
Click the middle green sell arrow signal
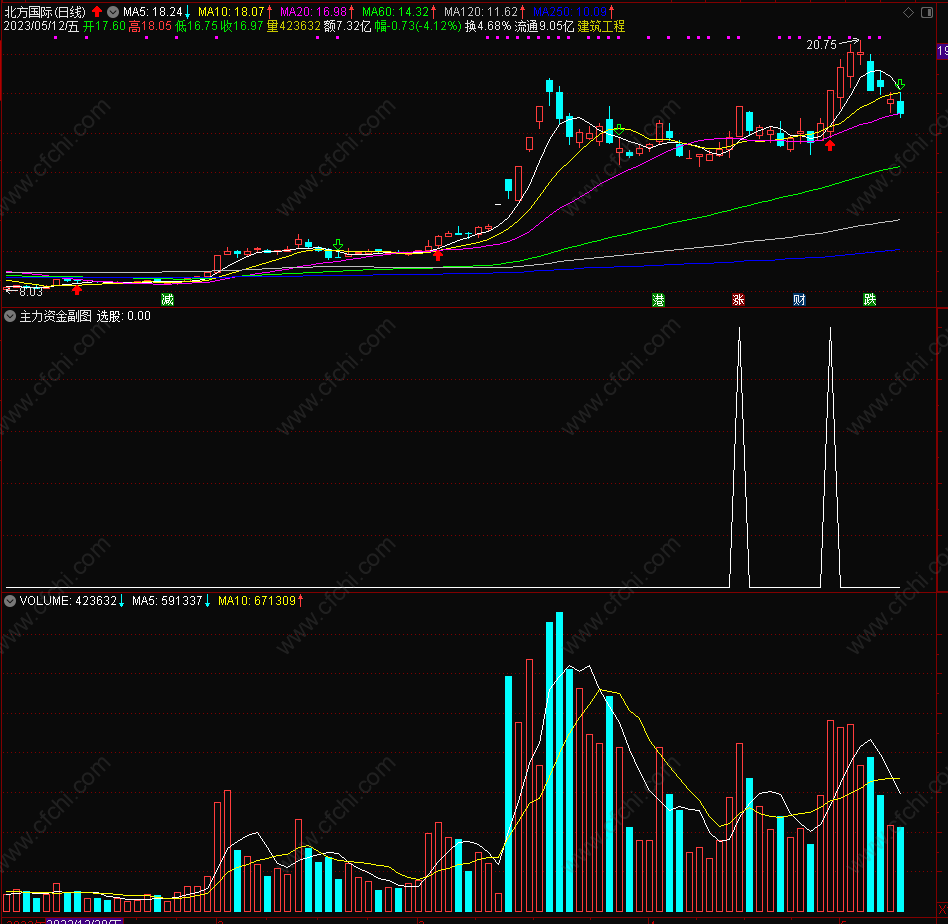click(619, 129)
